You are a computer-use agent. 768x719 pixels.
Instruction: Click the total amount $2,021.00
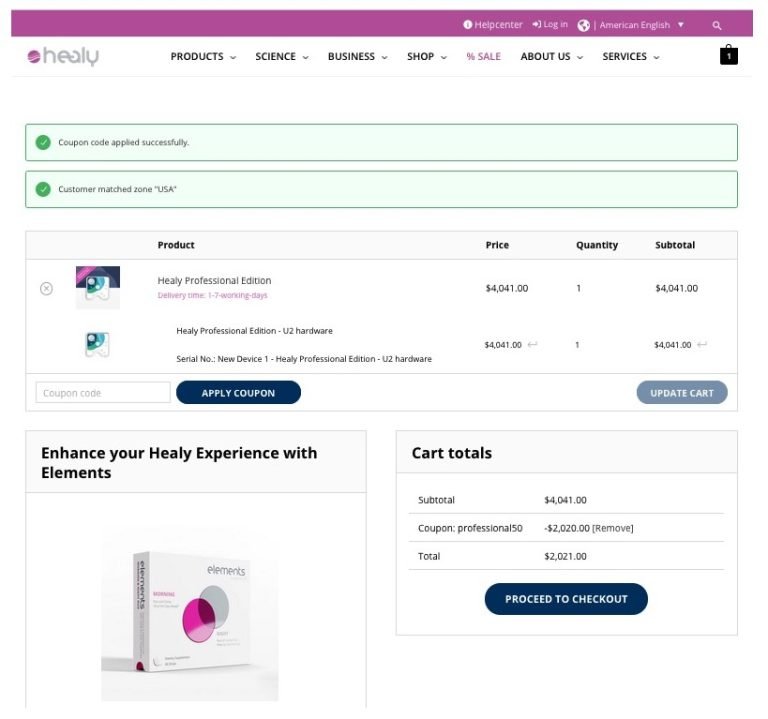pos(565,556)
